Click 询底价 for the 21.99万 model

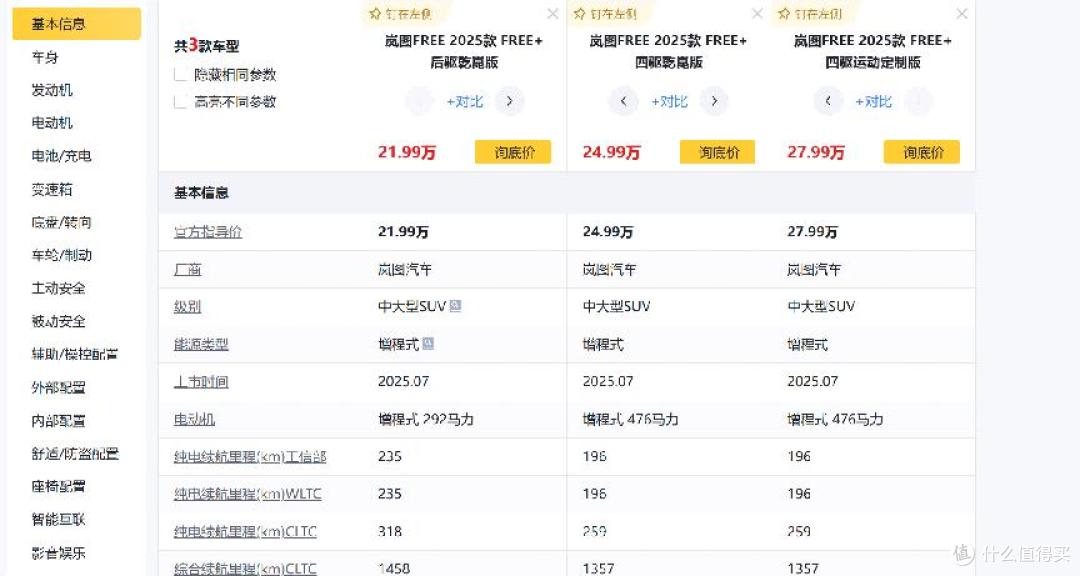[x=513, y=152]
